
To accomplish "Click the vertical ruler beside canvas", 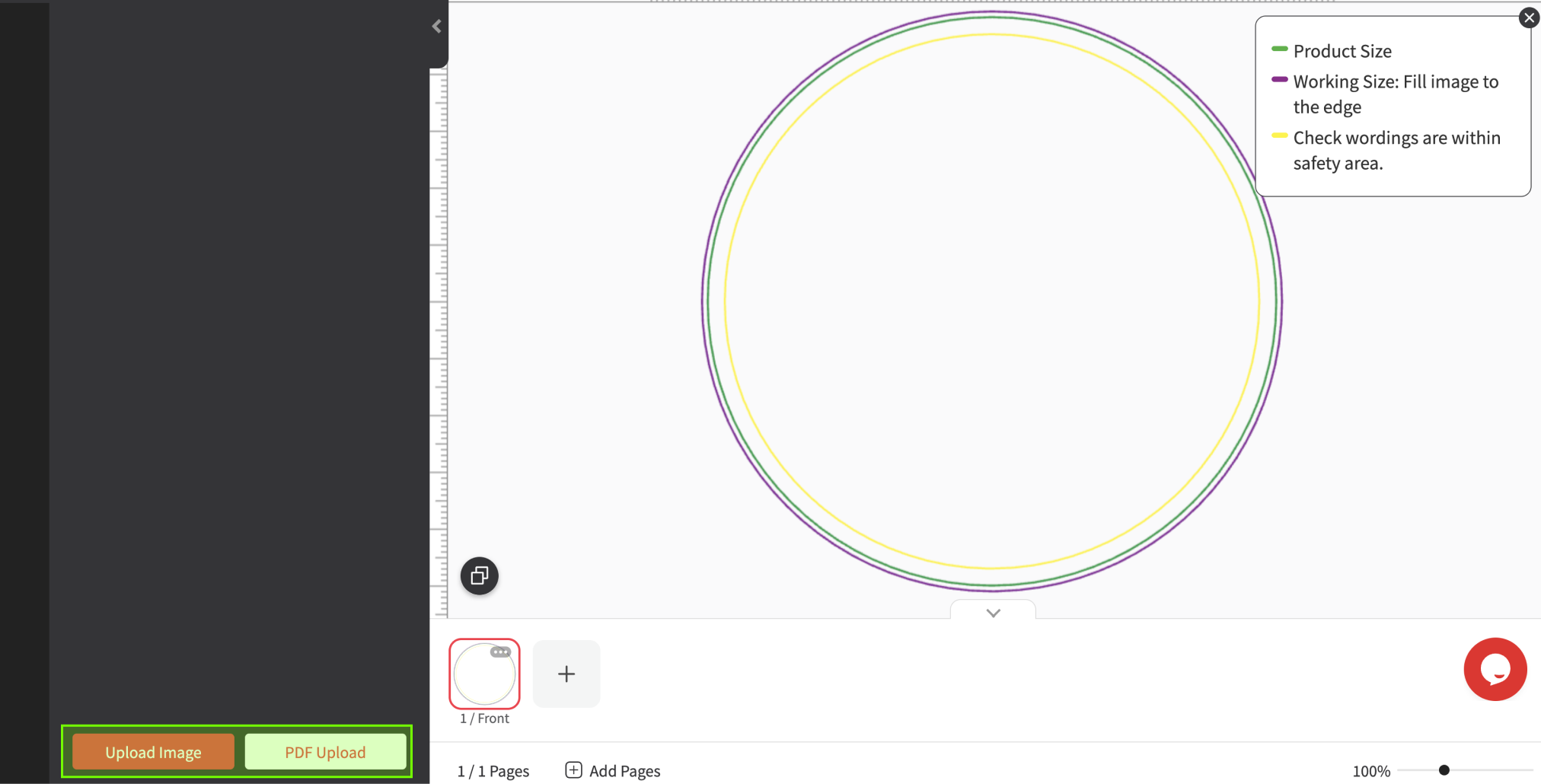I will click(x=439, y=343).
